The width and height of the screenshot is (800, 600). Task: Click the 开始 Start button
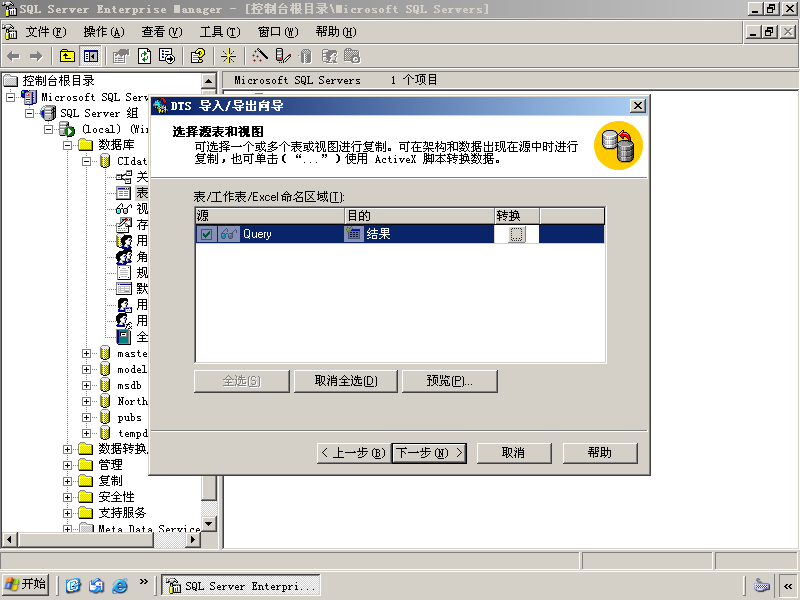point(26,584)
